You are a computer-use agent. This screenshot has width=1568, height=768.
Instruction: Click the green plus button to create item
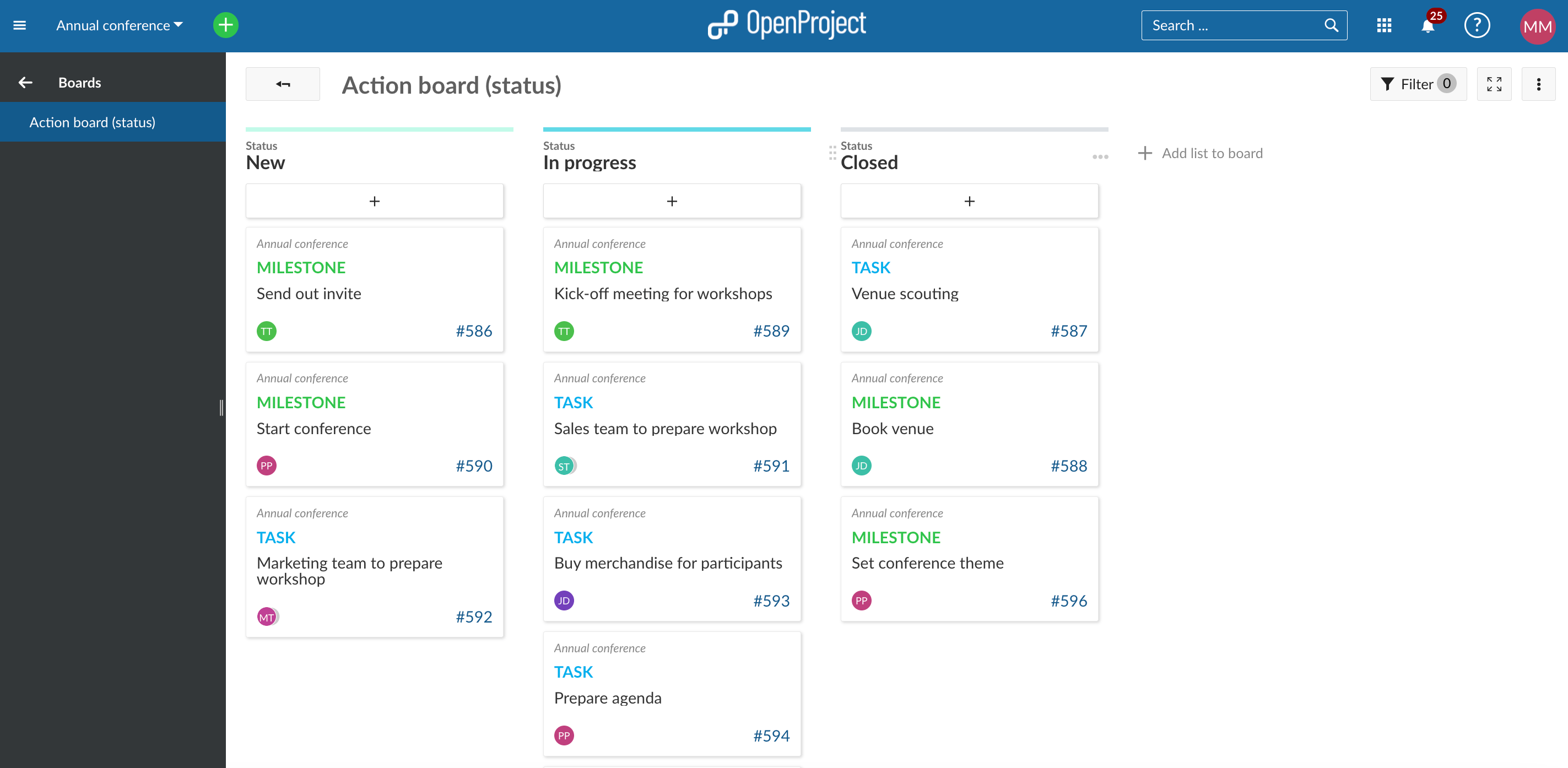[226, 25]
